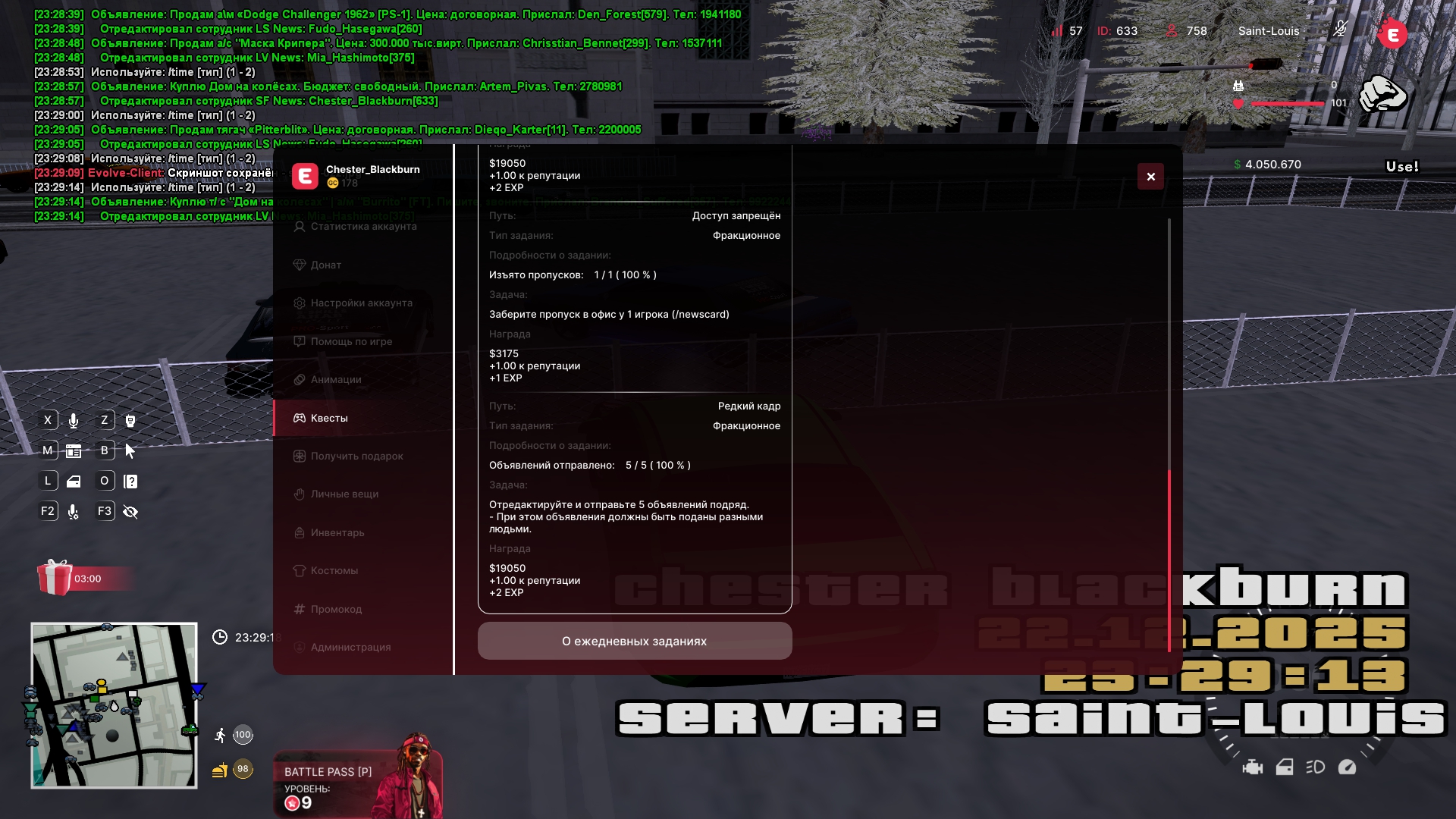Viewport: 1456px width, 819px height.
Task: Click the red gift box timer icon
Action: [x=55, y=578]
